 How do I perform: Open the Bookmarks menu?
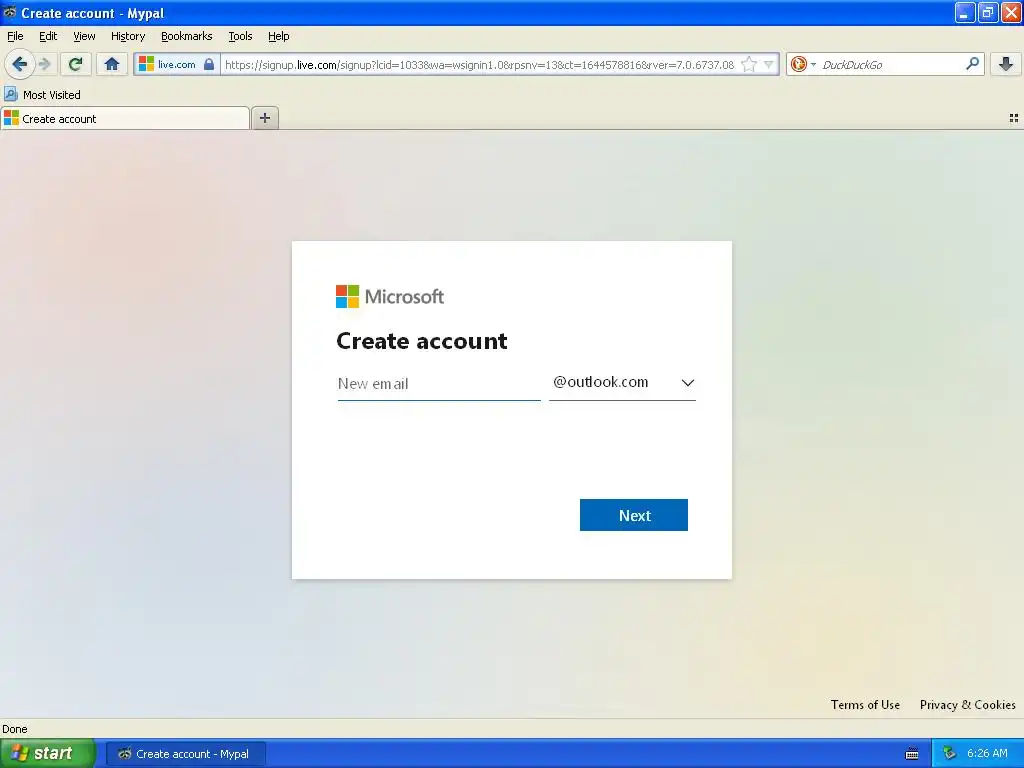pyautogui.click(x=187, y=36)
